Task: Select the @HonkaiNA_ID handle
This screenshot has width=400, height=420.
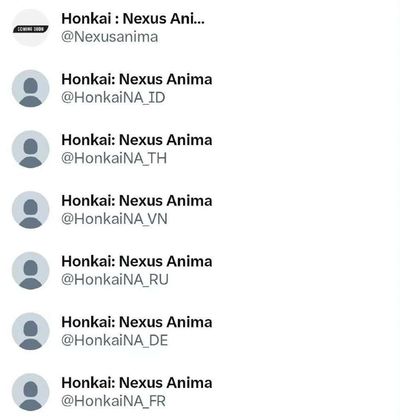Action: click(x=113, y=98)
